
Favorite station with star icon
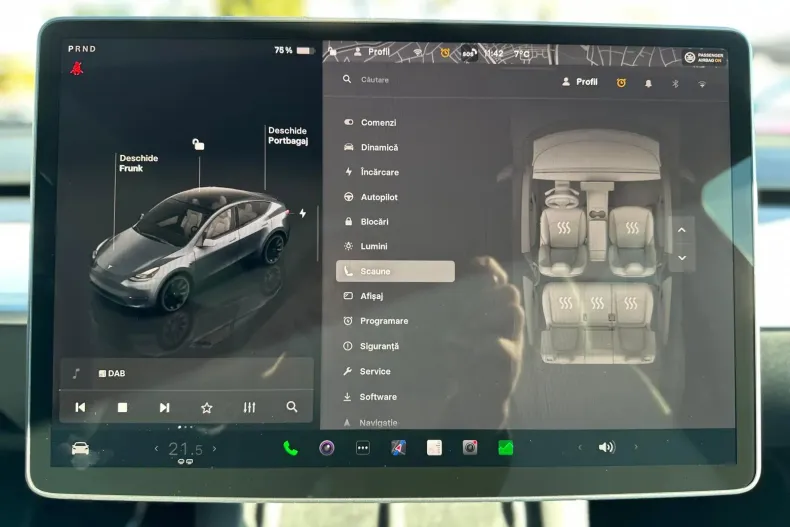[x=207, y=408]
